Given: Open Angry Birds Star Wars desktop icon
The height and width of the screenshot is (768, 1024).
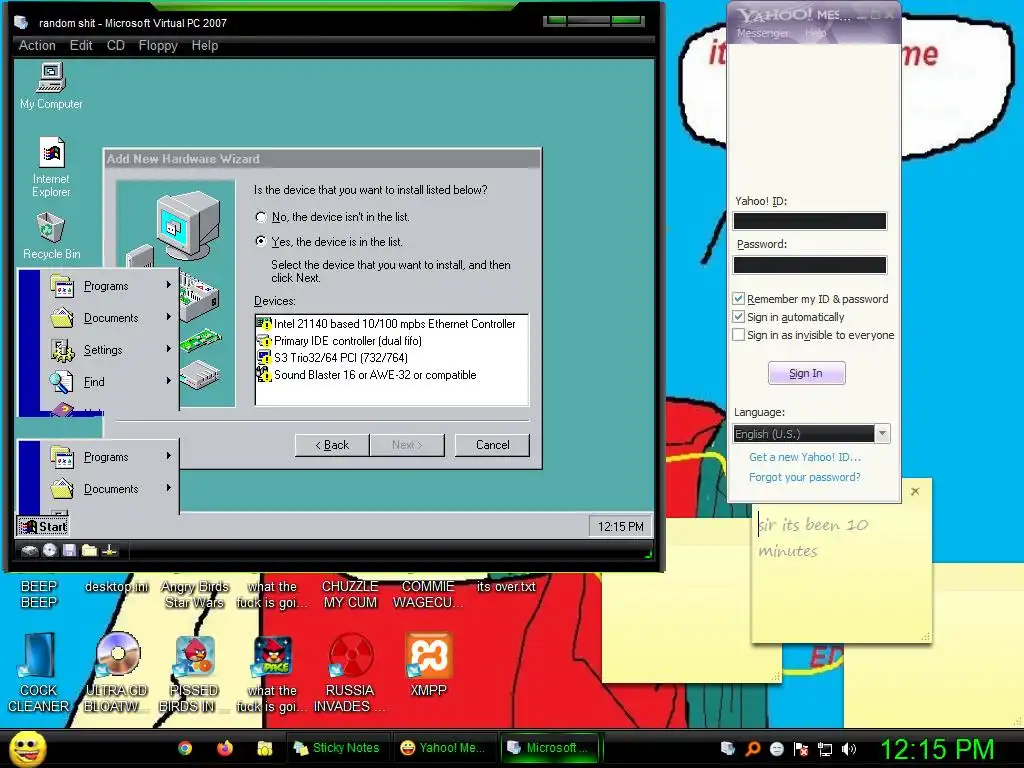Looking at the screenshot, I should click(195, 594).
